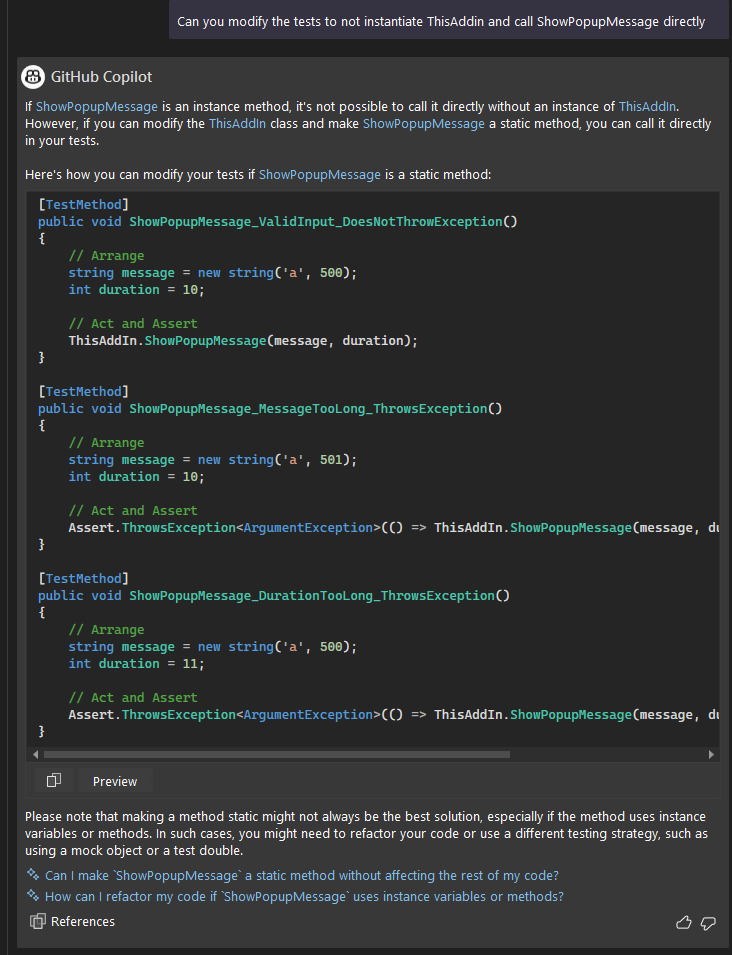Give thumbs up to Copilot response

[684, 922]
